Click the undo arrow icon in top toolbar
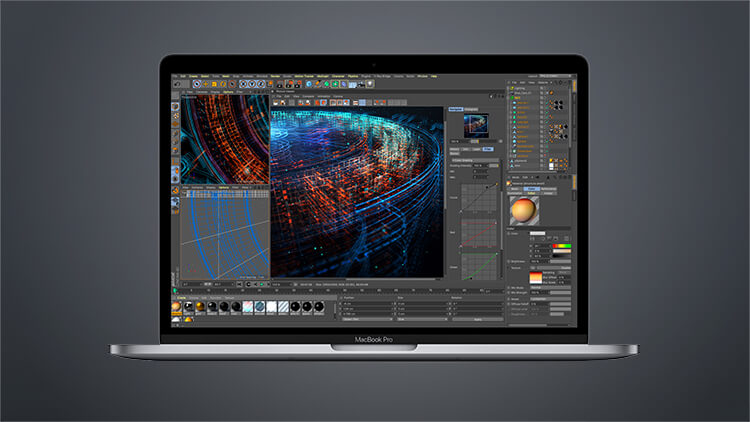The height and width of the screenshot is (422, 750). [176, 85]
